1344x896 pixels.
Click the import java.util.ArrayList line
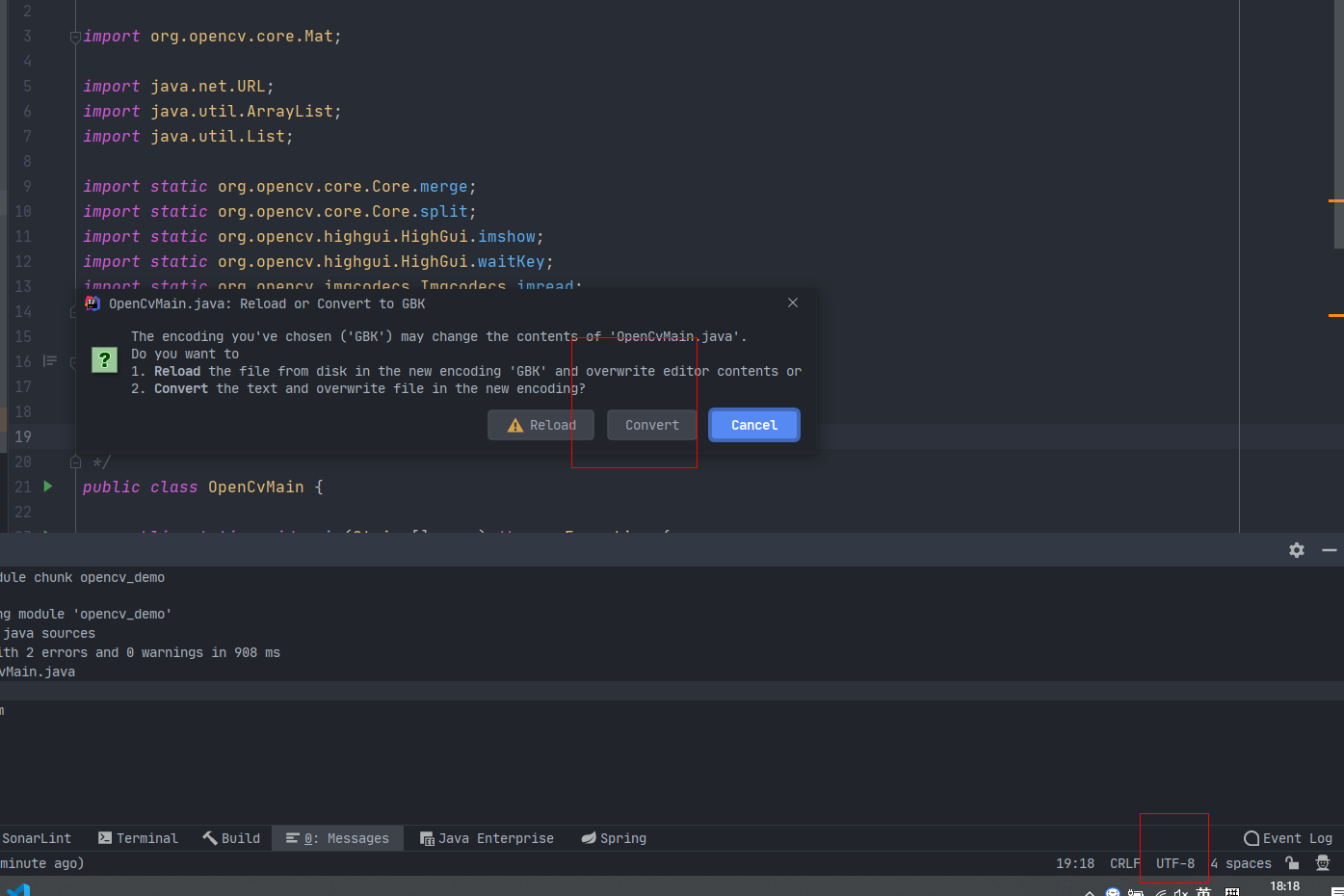(212, 111)
